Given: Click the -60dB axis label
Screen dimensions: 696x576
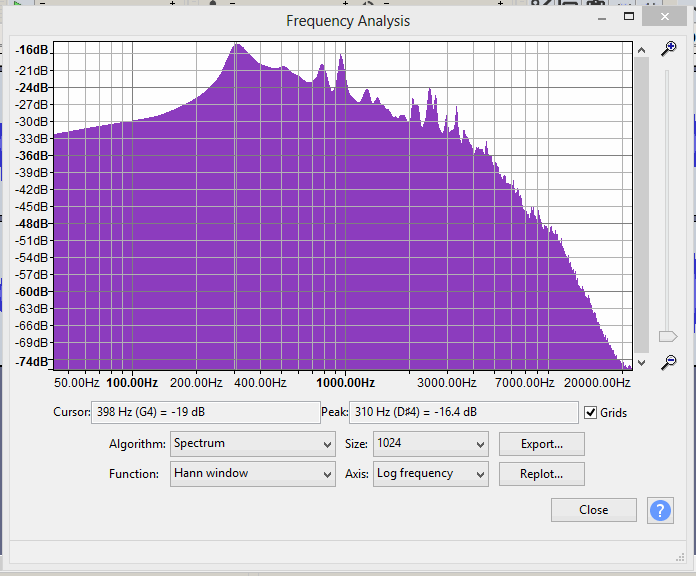Looking at the screenshot, I should (32, 292).
